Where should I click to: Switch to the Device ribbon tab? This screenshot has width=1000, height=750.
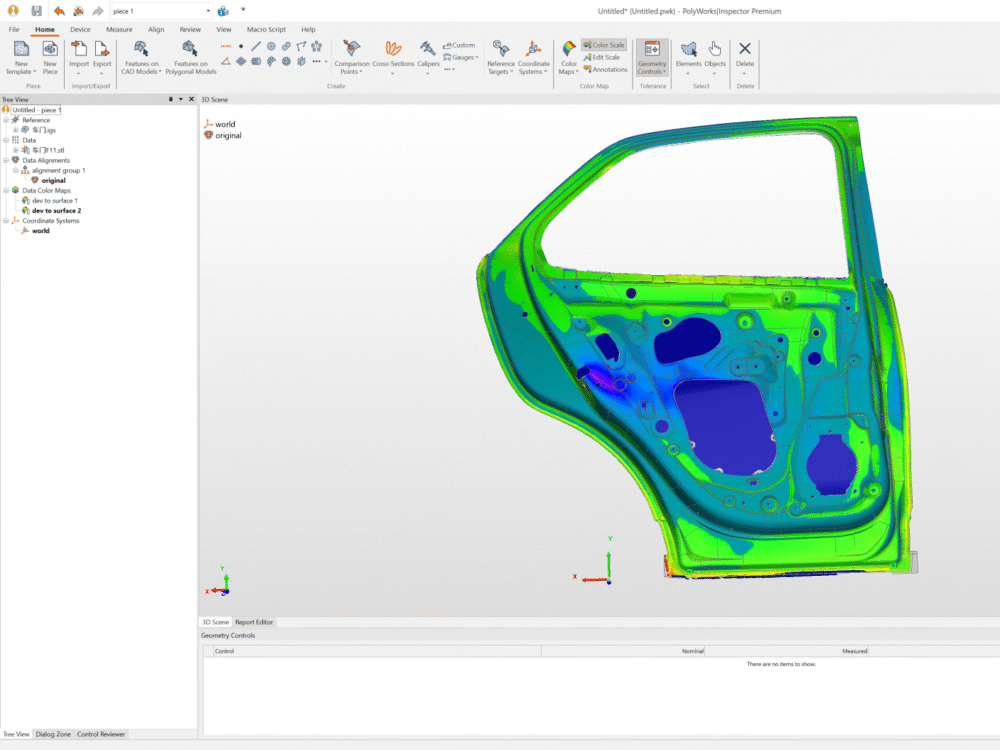(80, 29)
